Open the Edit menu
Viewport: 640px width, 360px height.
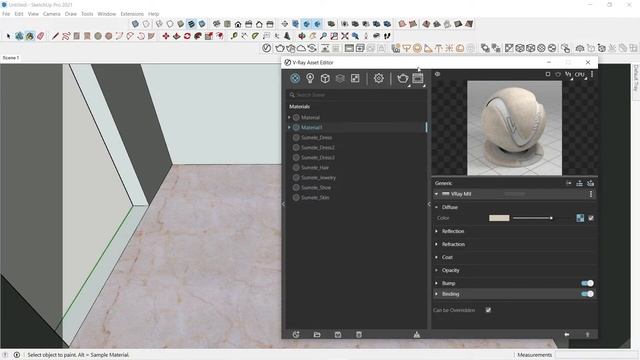point(19,14)
